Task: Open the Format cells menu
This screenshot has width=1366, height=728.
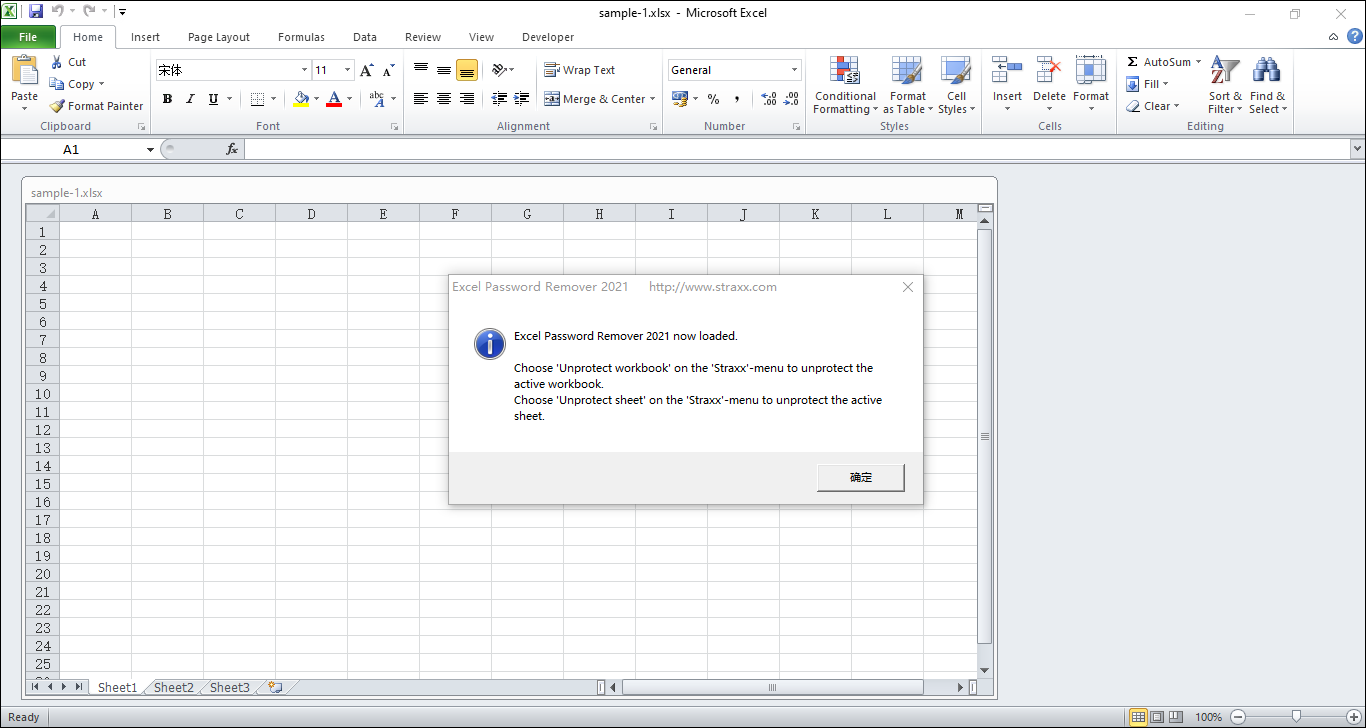Action: point(1091,86)
